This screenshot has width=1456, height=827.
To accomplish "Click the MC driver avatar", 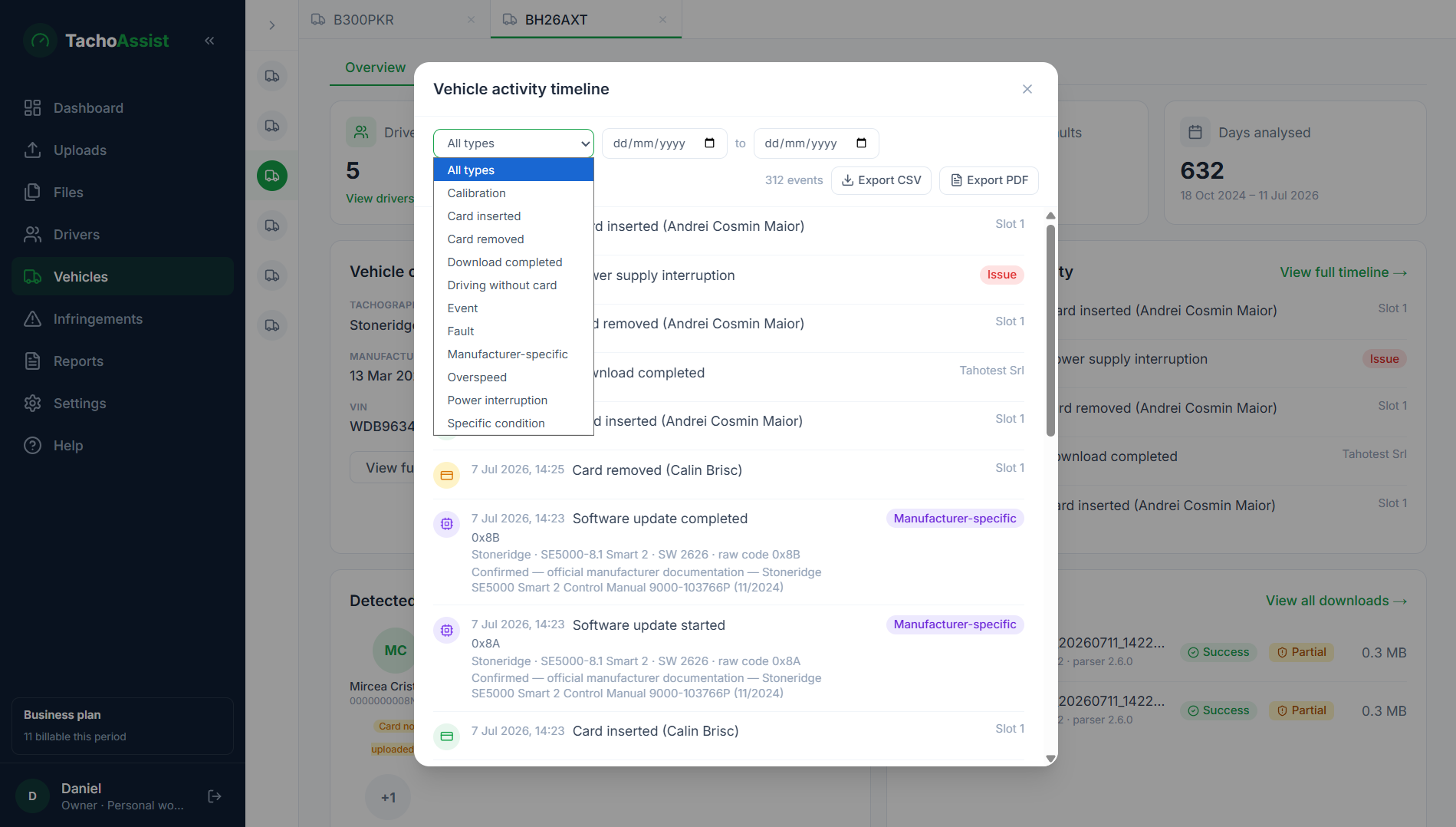I will 395,650.
